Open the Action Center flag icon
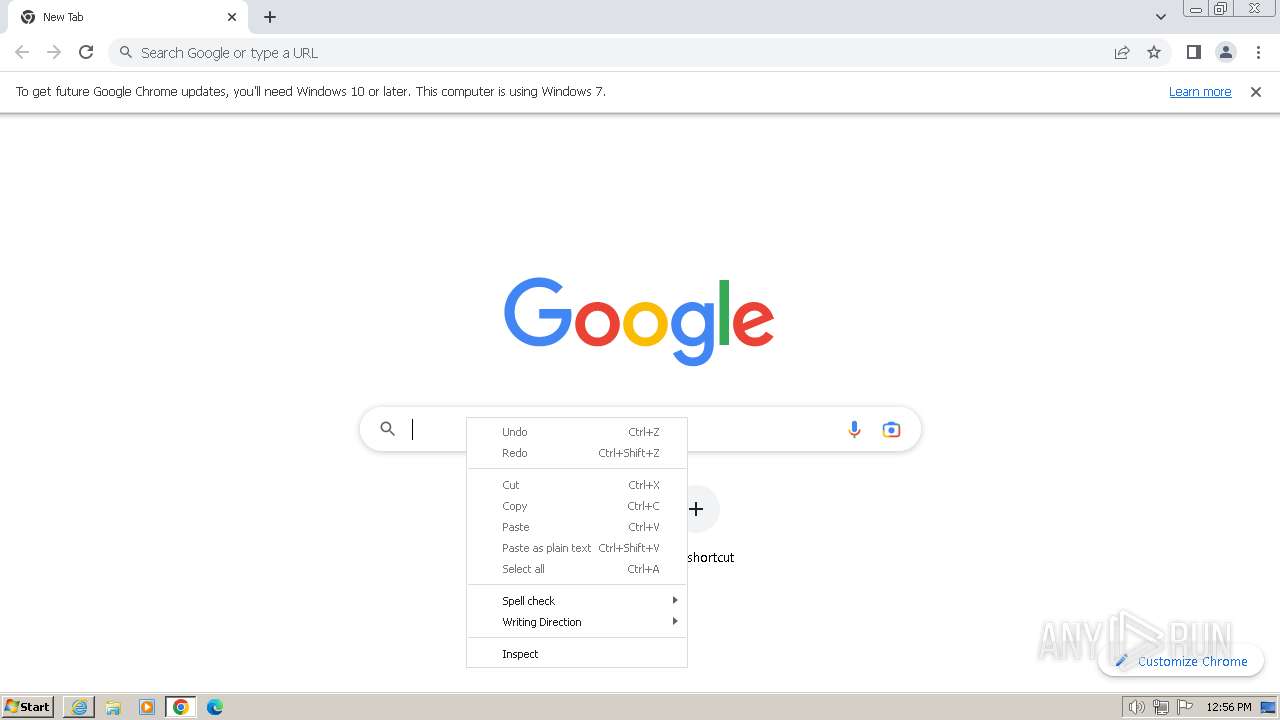This screenshot has height=720, width=1280. pos(1185,707)
